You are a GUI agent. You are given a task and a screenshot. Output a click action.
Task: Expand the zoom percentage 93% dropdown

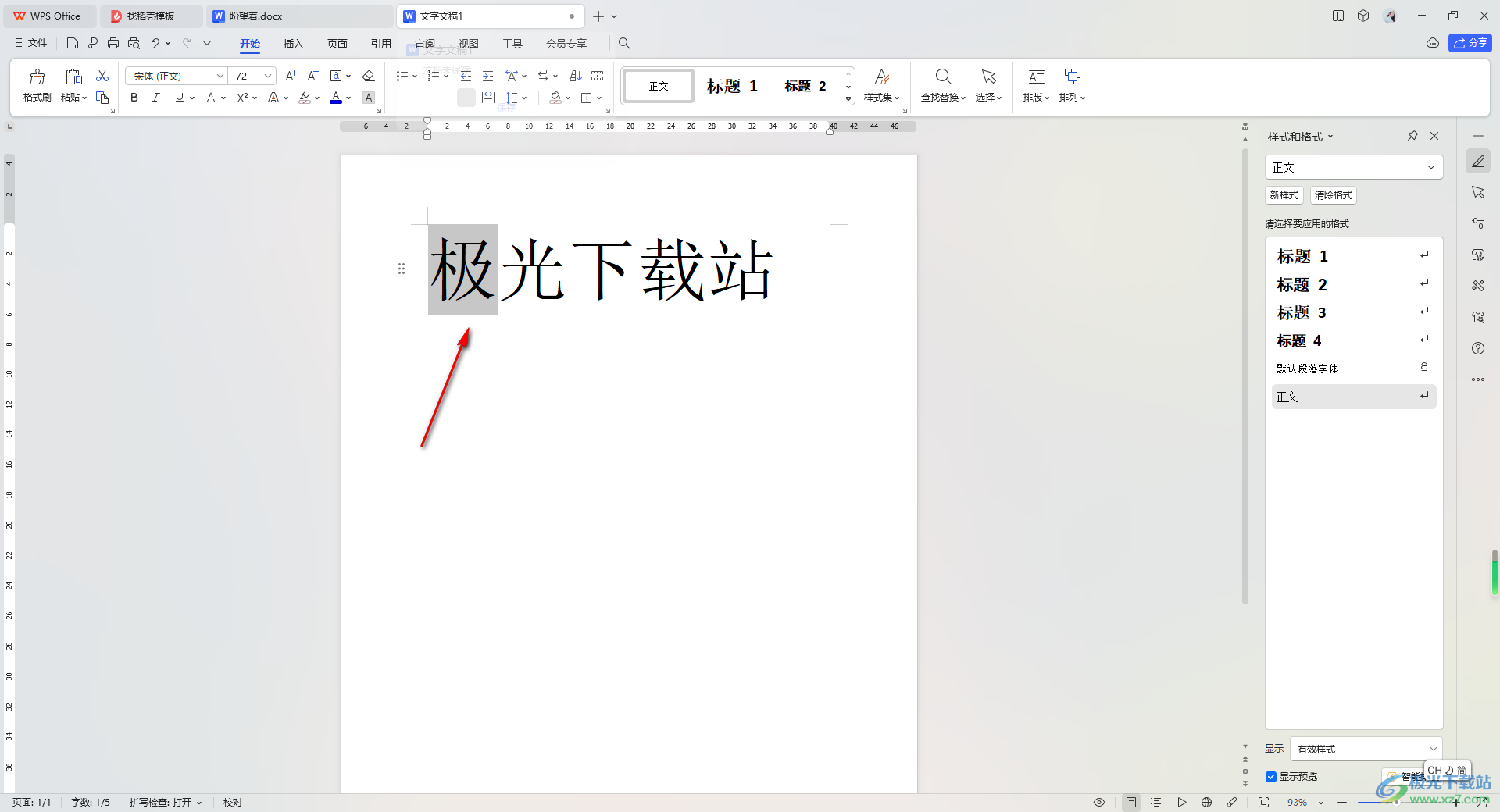[x=1321, y=803]
